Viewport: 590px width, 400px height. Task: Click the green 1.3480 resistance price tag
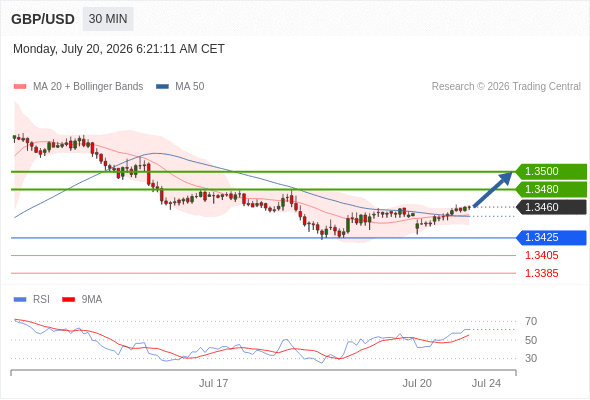551,189
